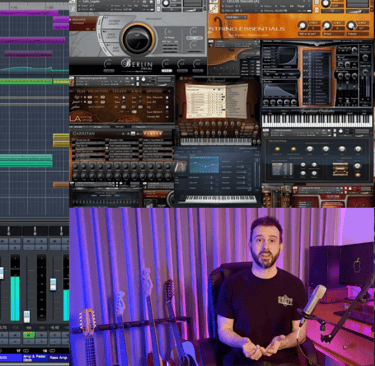Select the orange clip in the arrangement
375x366 pixels.
point(61,185)
